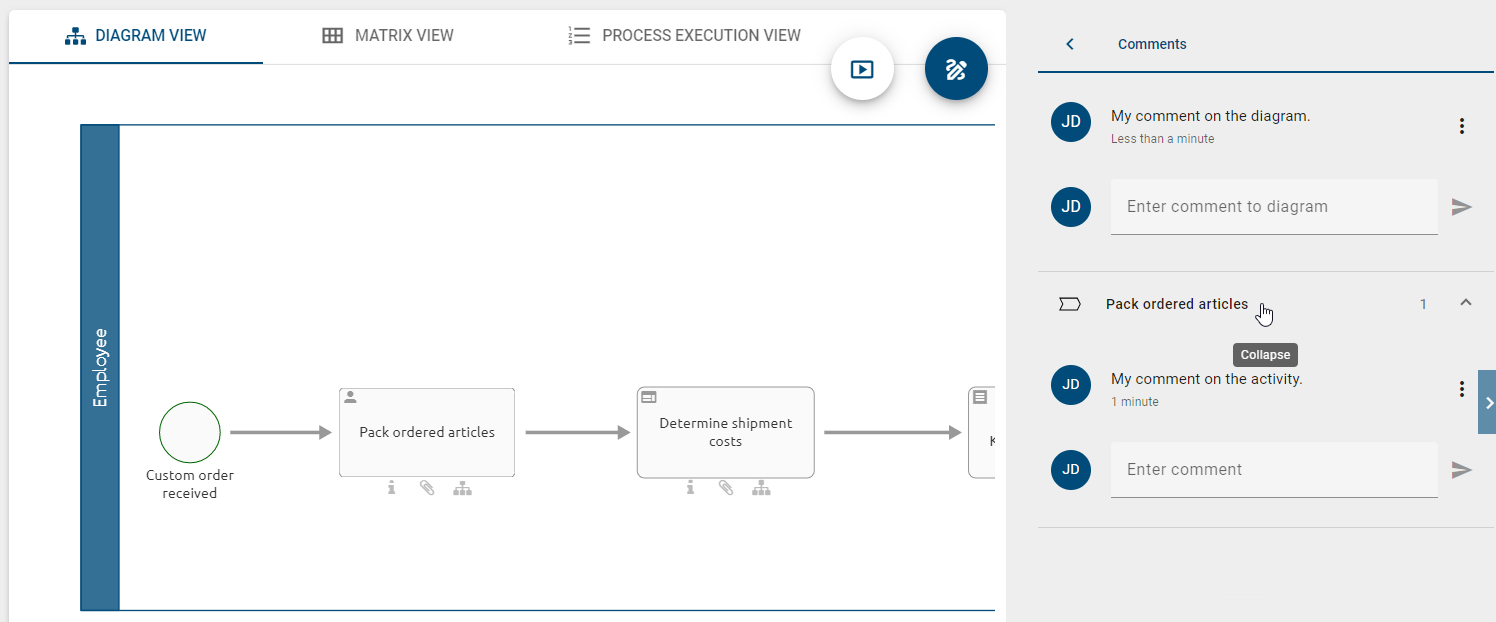Switch to the Matrix View tab

388,35
